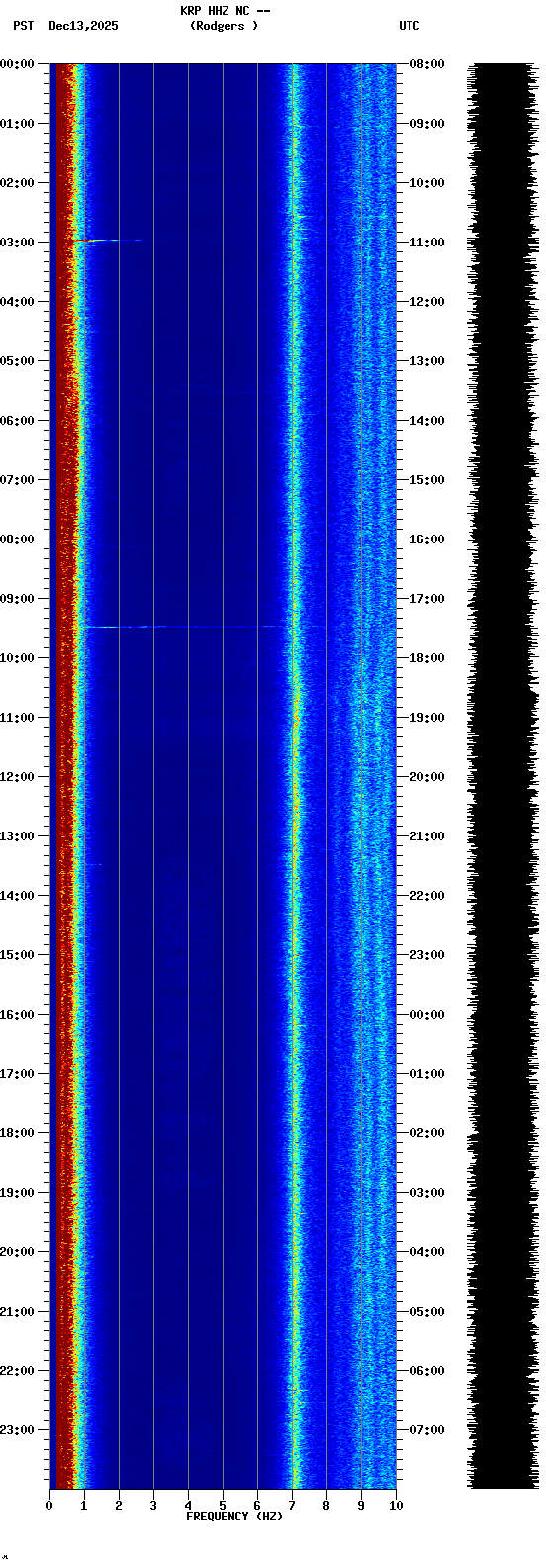Click the 18:00 UTC time label

[427, 658]
